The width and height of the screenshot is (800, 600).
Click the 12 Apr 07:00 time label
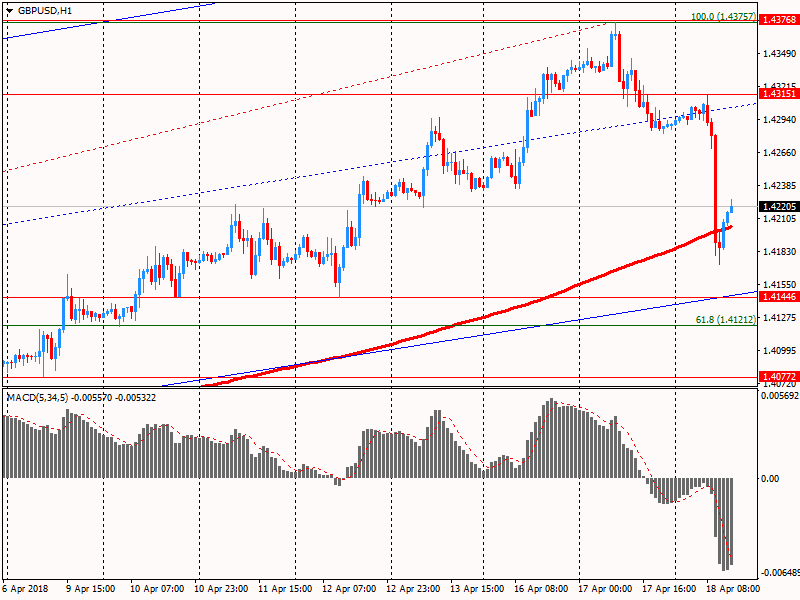pos(349,589)
